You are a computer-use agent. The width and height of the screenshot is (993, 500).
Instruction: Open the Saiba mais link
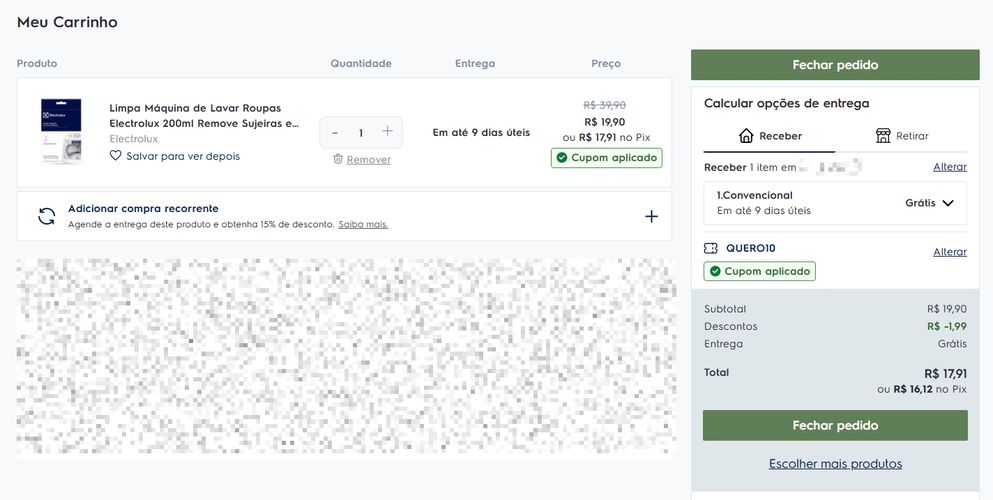click(x=363, y=224)
